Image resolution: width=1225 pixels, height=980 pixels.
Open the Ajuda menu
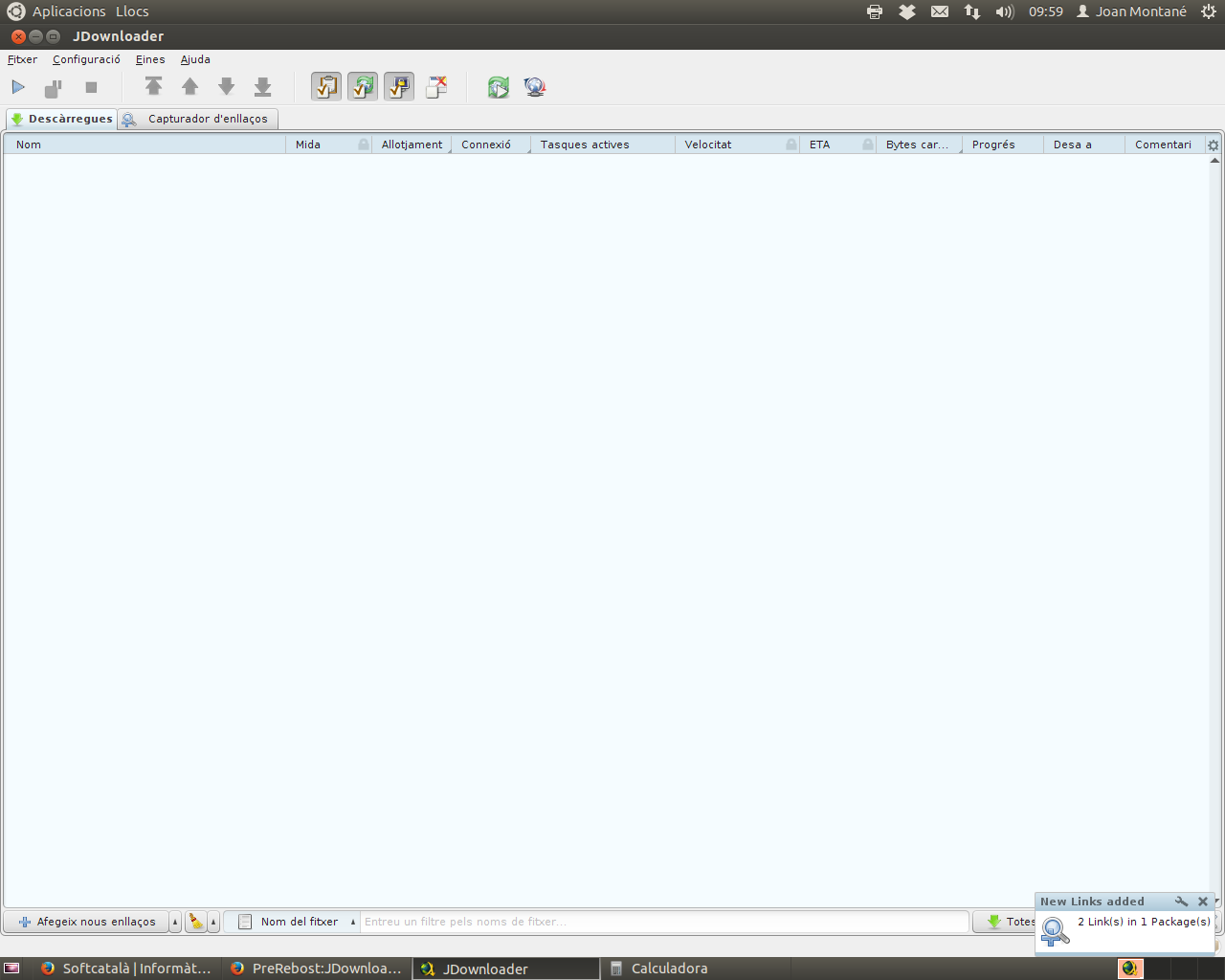tap(195, 59)
